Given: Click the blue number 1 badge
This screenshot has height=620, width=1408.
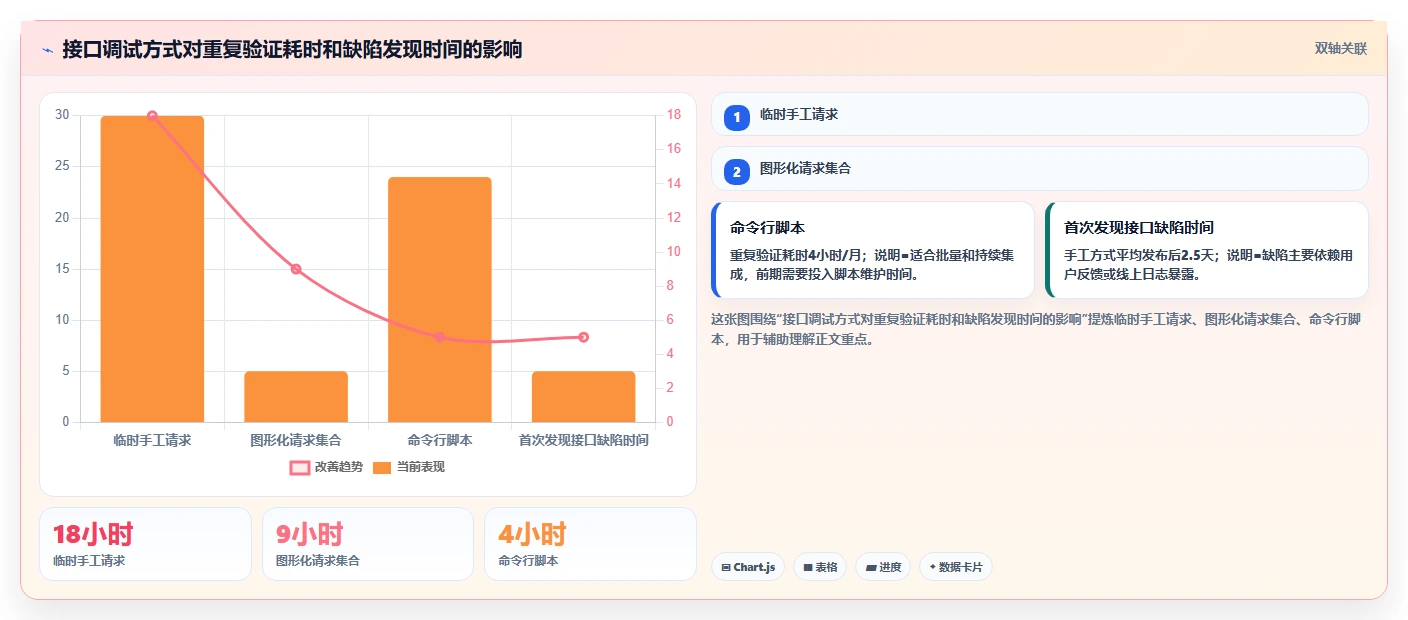Looking at the screenshot, I should tap(737, 117).
